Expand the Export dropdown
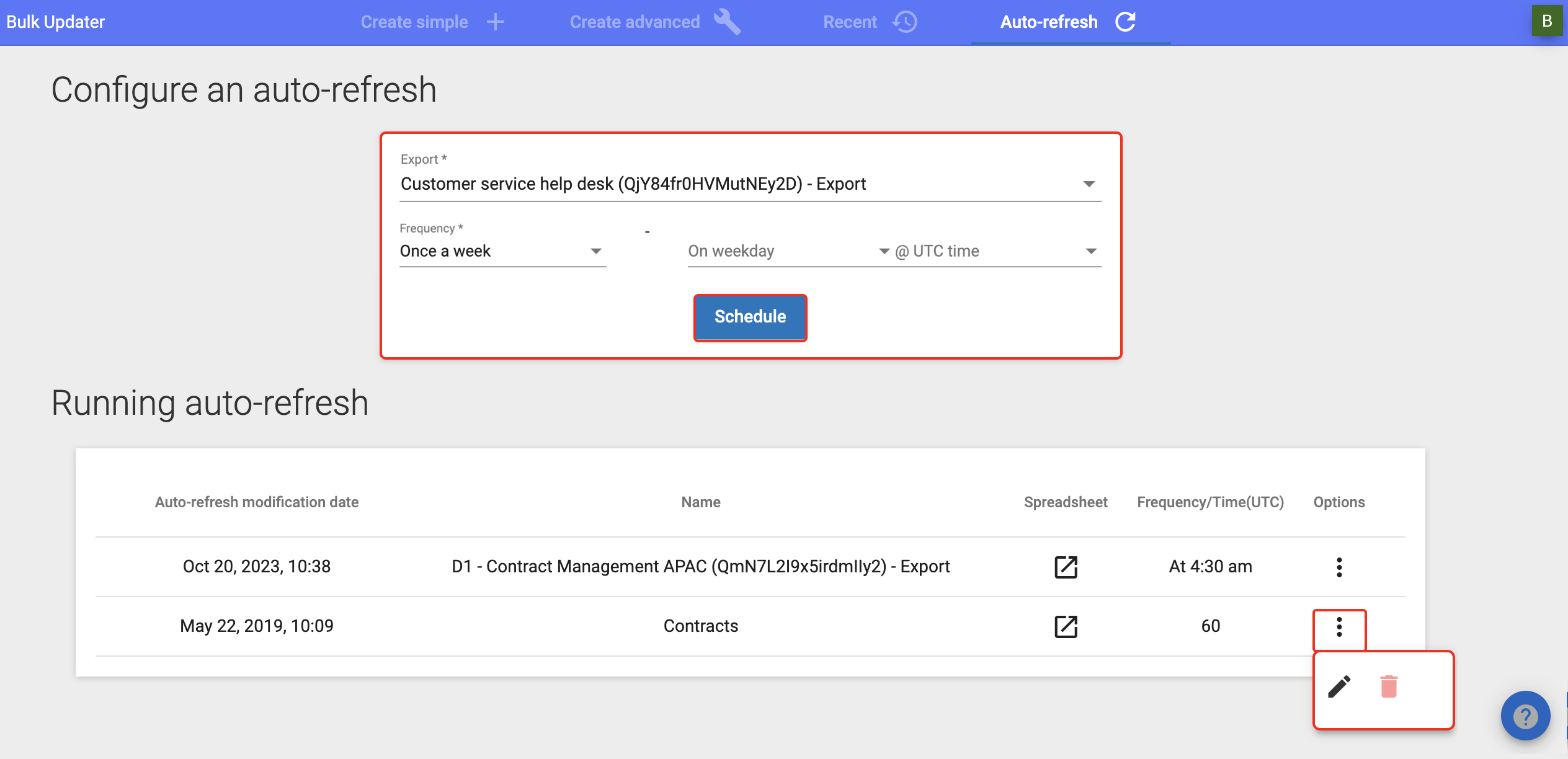Screen dimensions: 1568x759 click(751, 184)
